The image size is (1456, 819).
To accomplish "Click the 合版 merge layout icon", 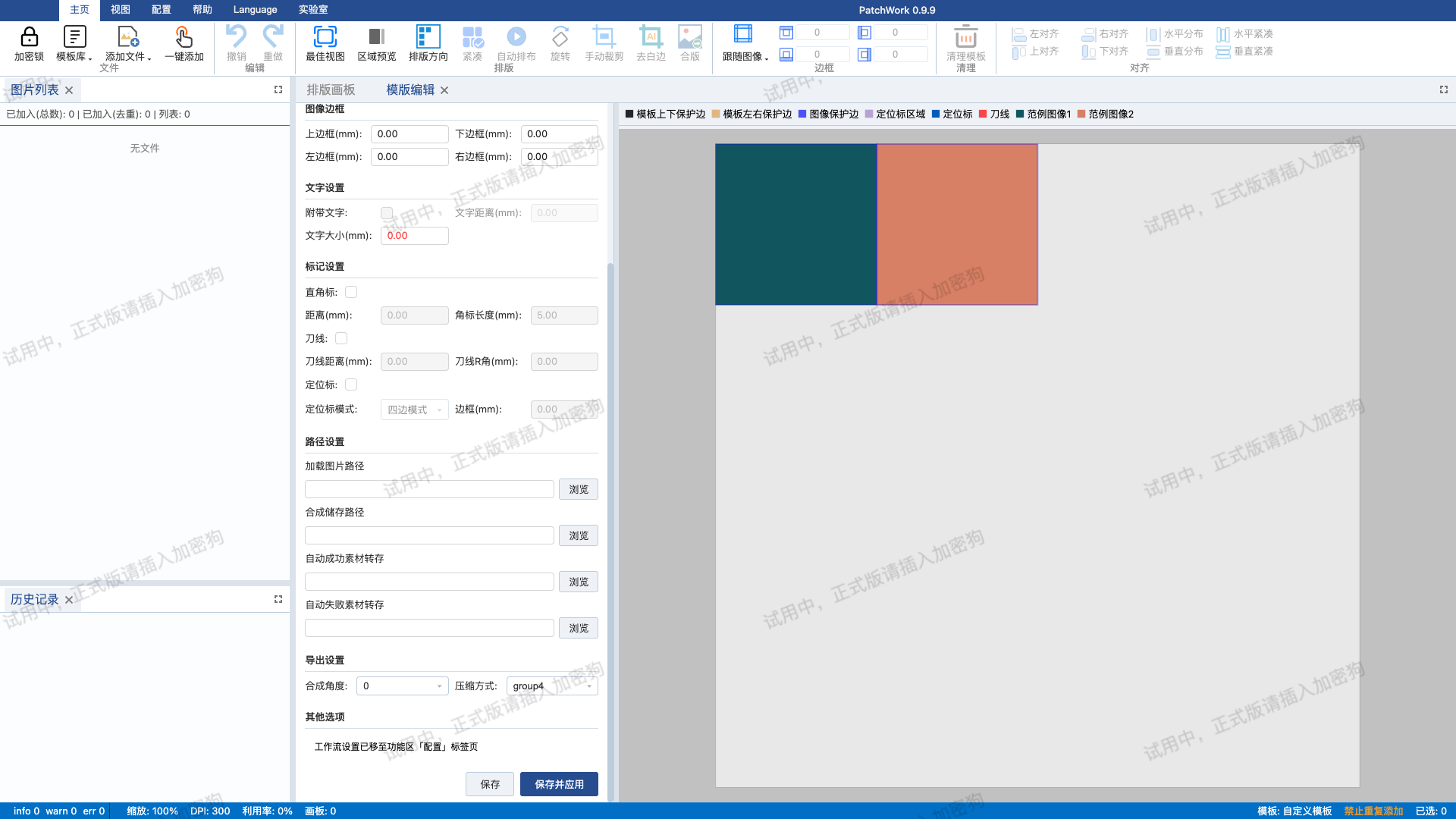I will (x=689, y=36).
